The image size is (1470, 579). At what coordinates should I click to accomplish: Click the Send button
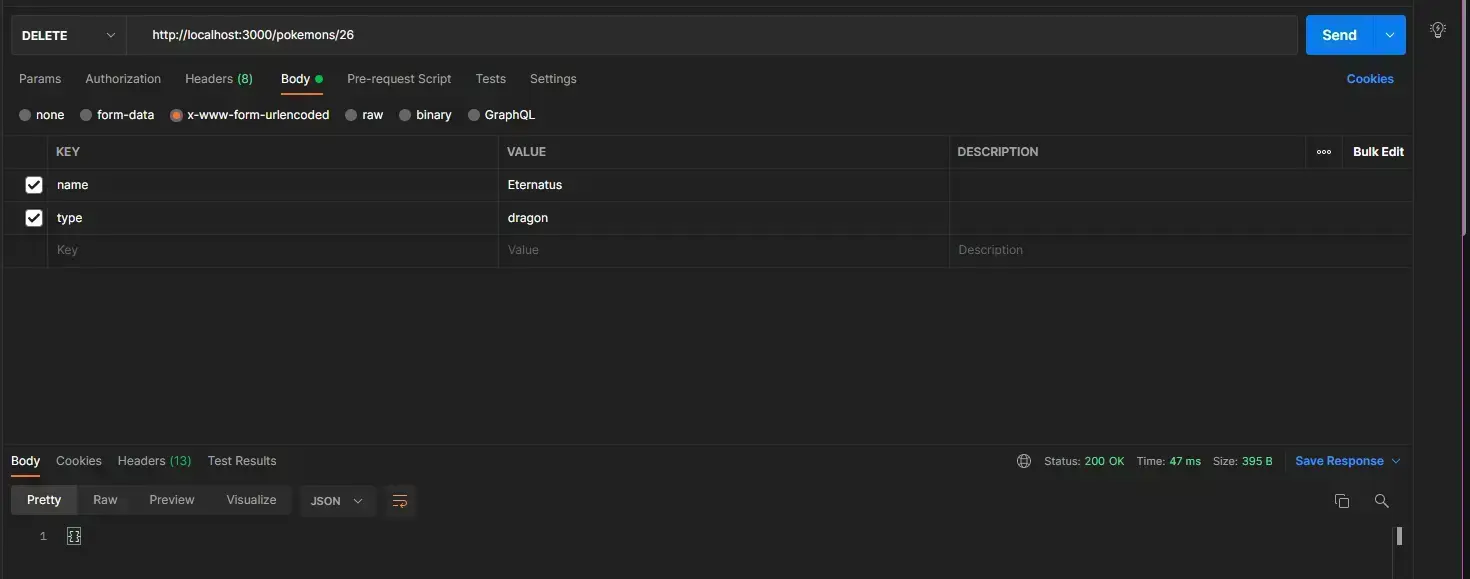[x=1339, y=35]
